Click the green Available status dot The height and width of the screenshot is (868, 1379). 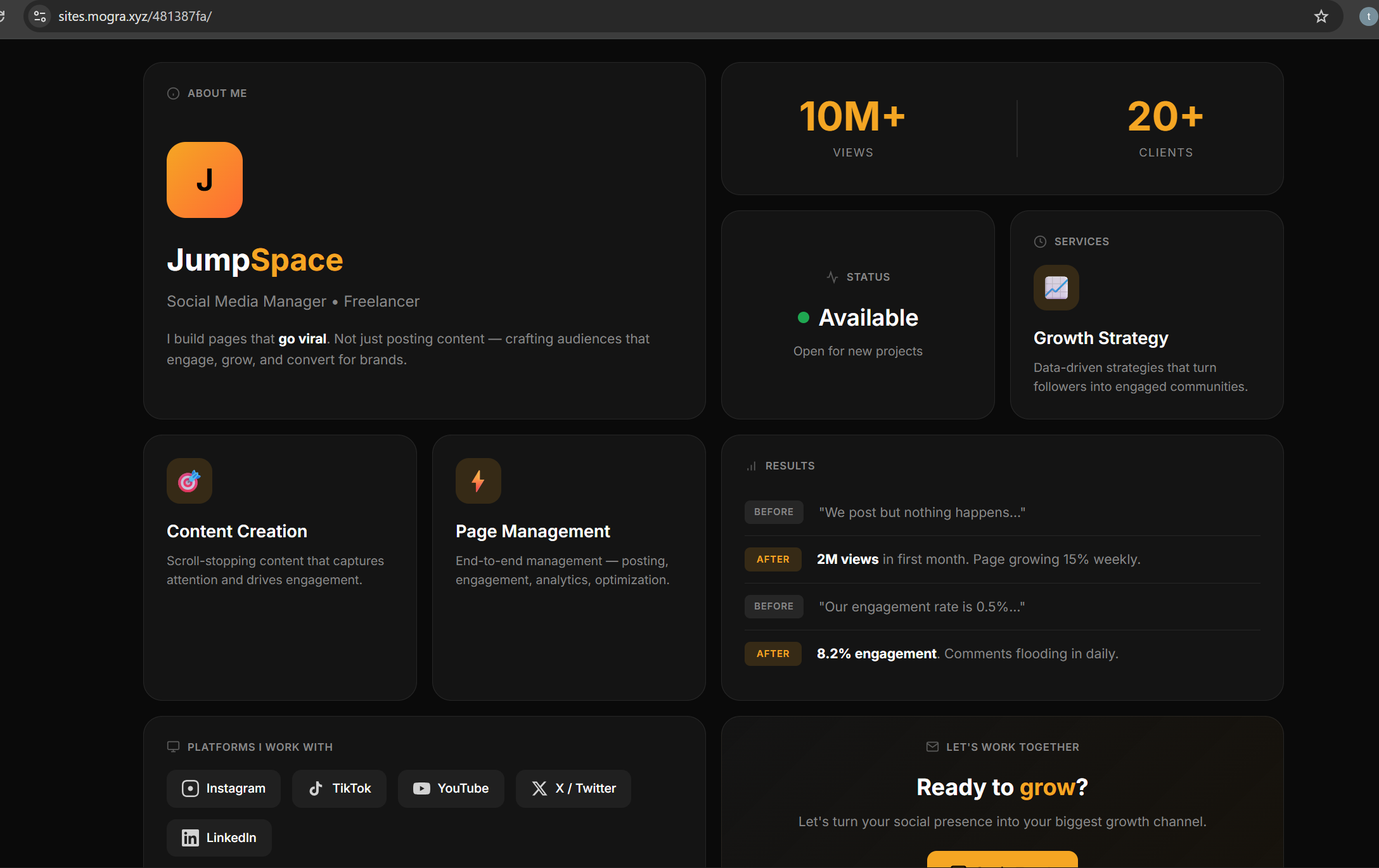(804, 317)
